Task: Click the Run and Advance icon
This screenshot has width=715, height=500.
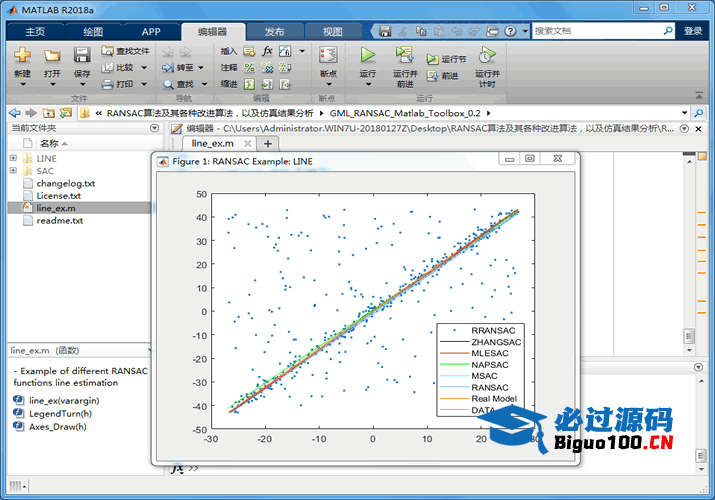Action: 404,55
